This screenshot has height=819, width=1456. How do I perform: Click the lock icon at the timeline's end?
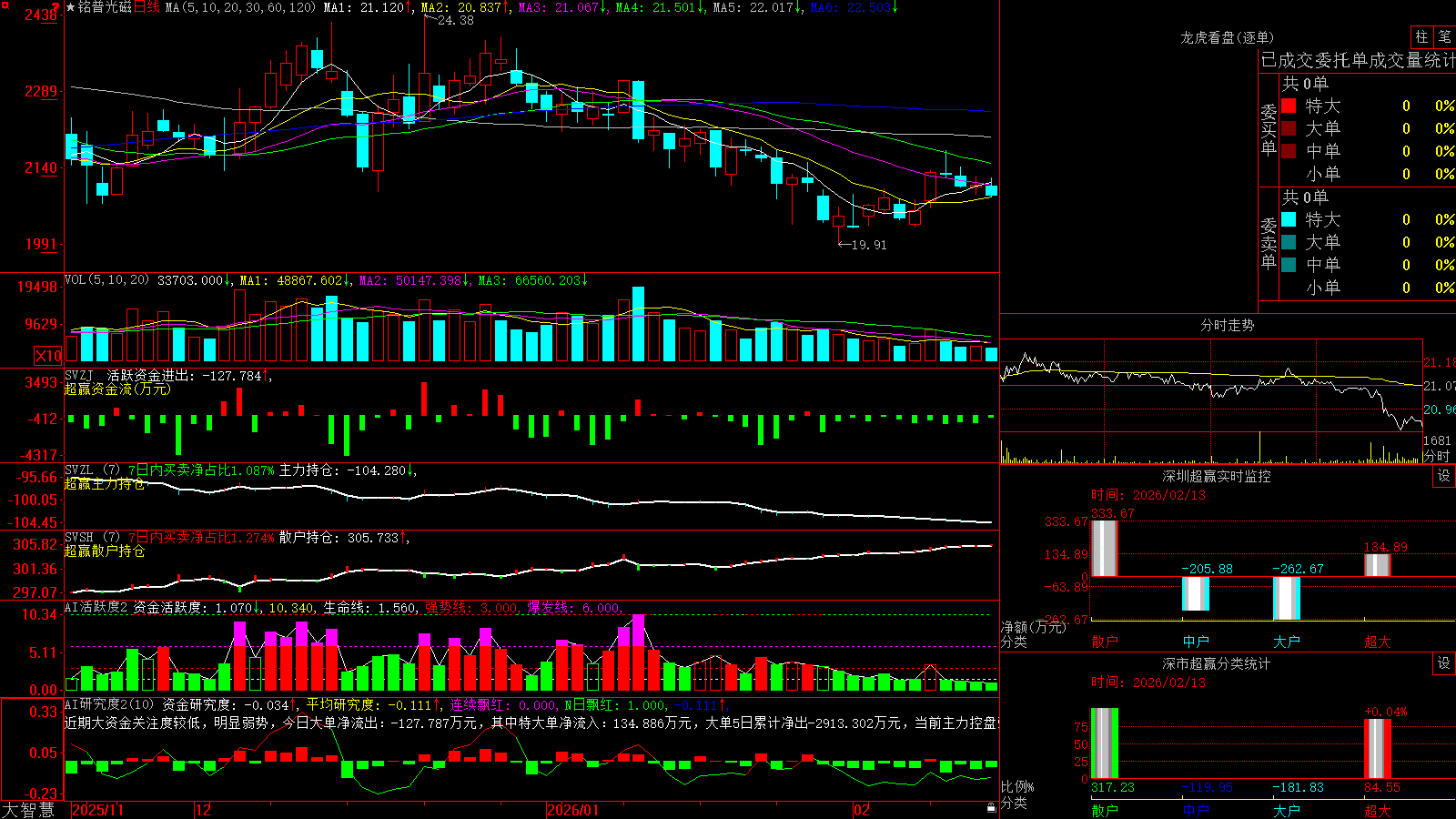(991, 808)
